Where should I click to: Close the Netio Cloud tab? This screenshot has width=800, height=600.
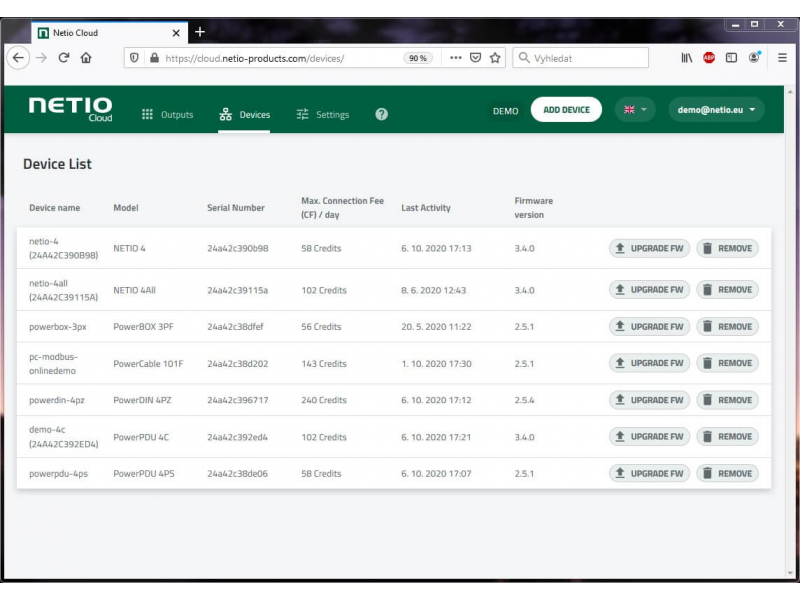176,33
